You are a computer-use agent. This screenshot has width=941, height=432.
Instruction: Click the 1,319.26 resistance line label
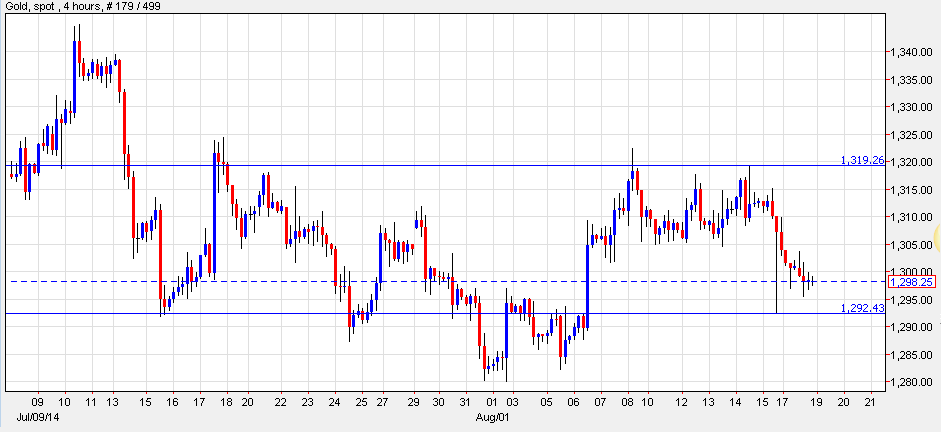tap(862, 160)
